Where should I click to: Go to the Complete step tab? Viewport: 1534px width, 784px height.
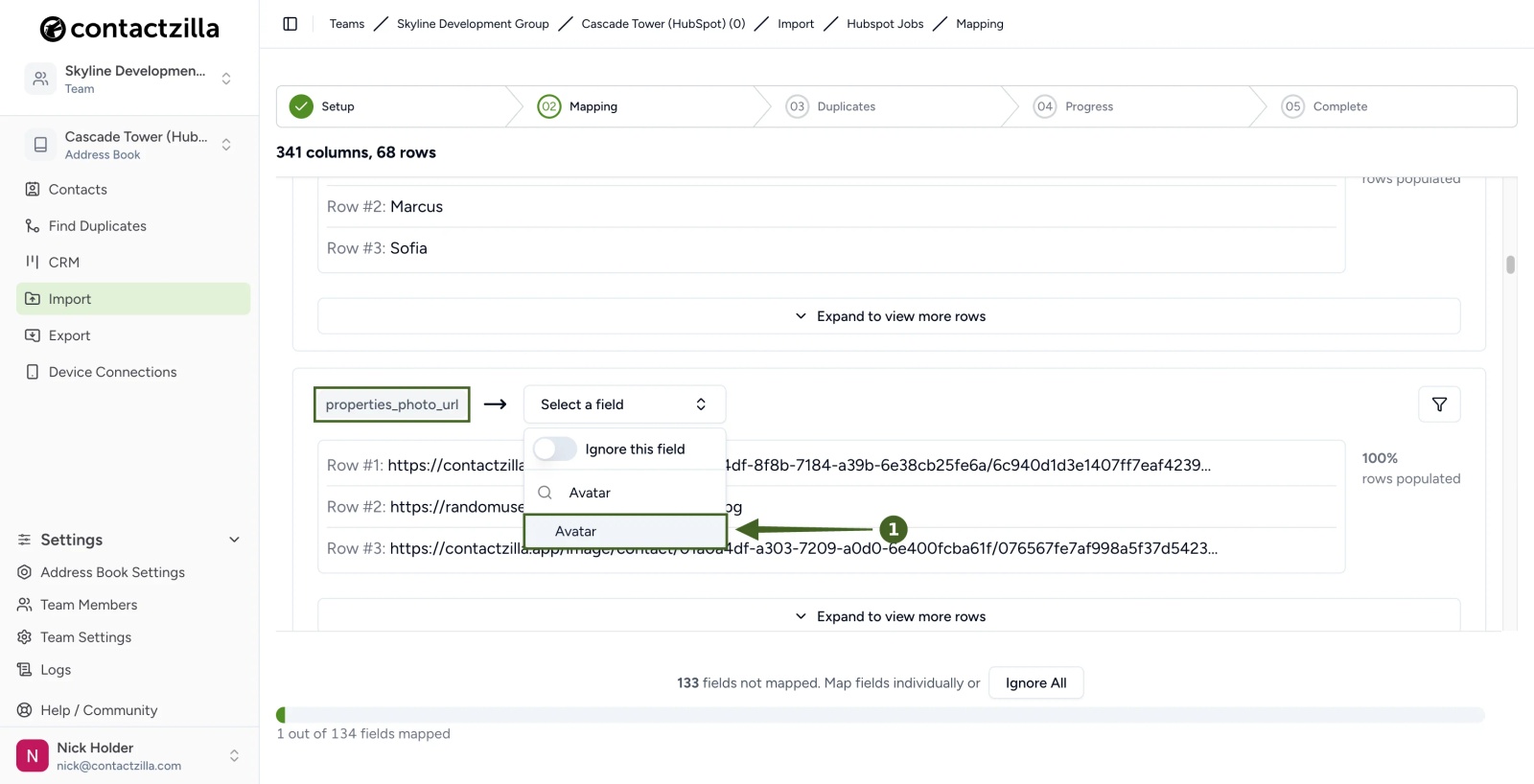point(1325,106)
